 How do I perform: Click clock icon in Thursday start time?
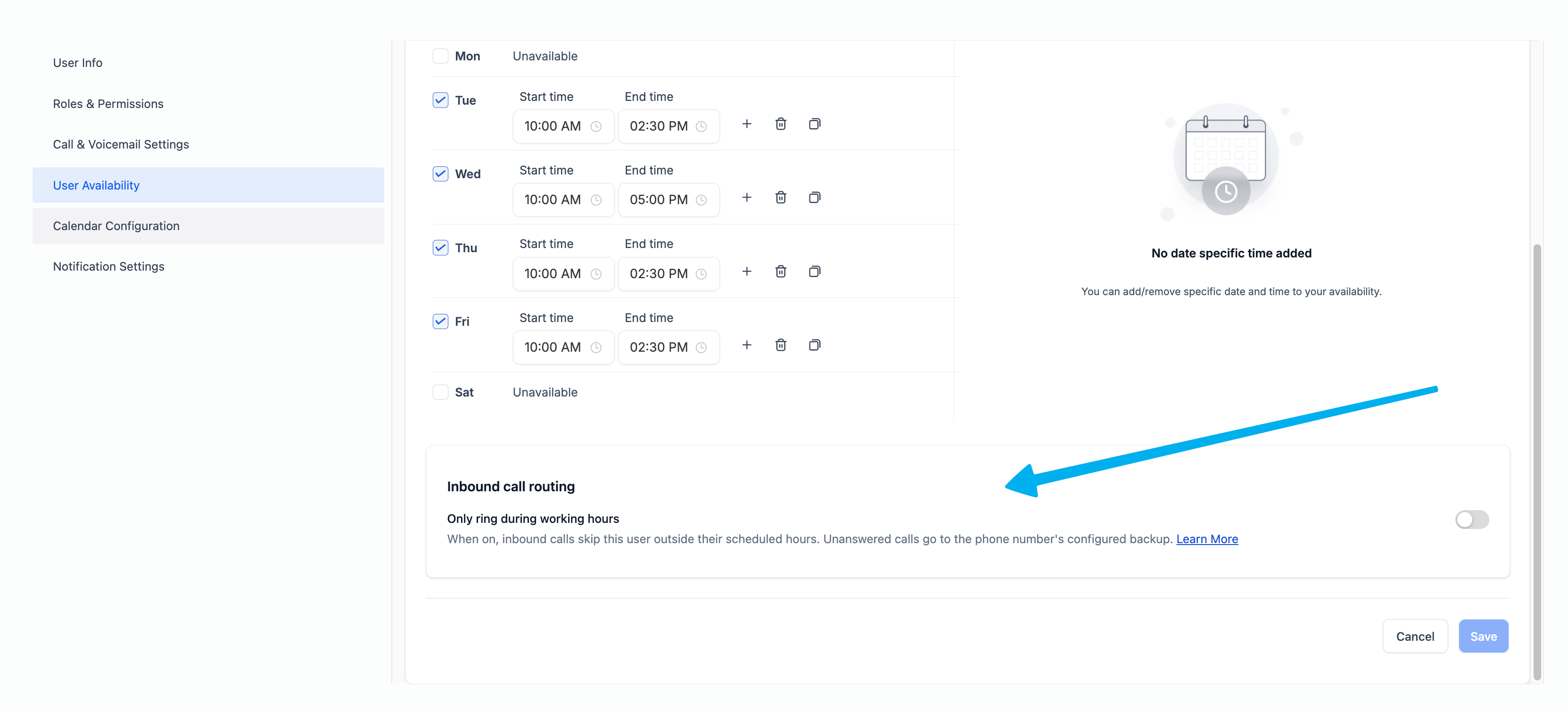(596, 274)
